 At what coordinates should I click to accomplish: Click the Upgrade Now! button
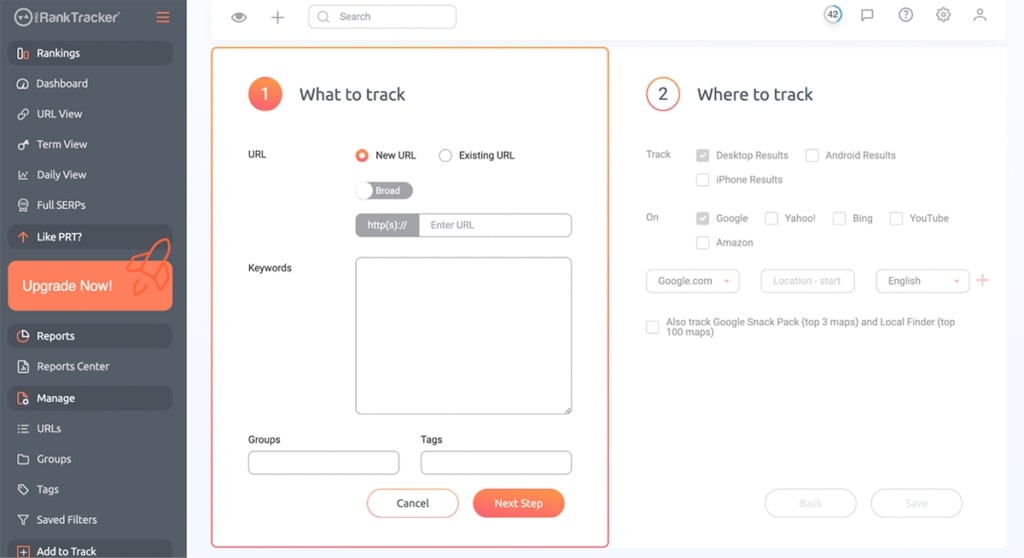coord(90,286)
